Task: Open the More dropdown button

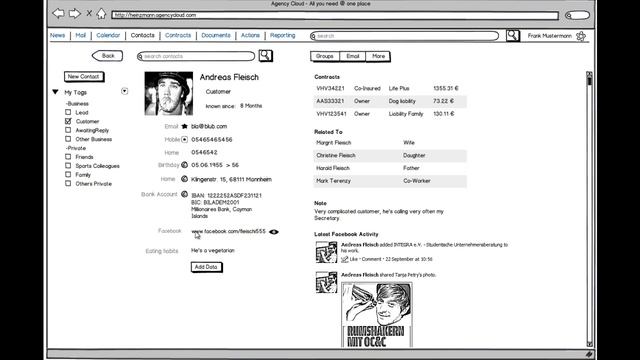Action: coord(378,56)
